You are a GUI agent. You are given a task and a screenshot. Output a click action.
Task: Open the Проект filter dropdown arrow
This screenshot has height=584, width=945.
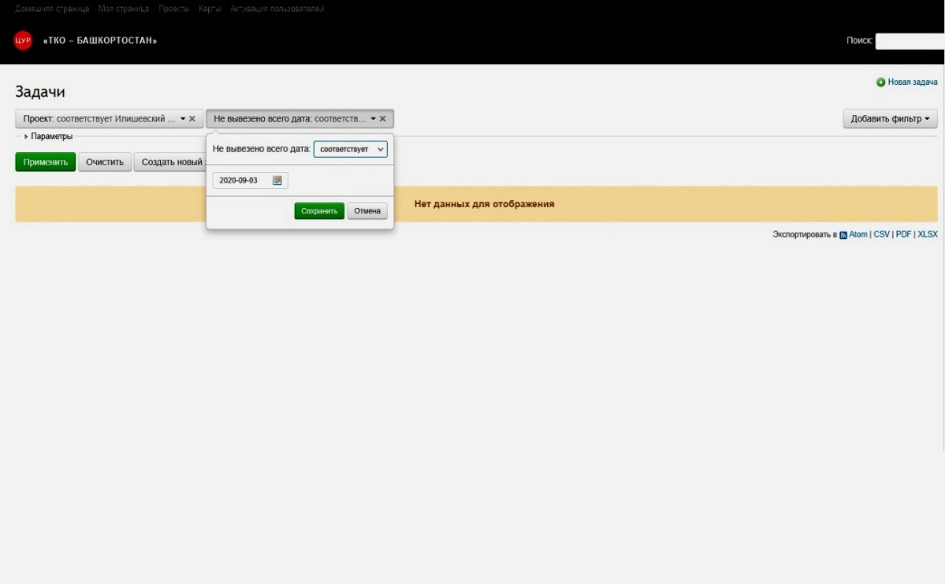183,119
